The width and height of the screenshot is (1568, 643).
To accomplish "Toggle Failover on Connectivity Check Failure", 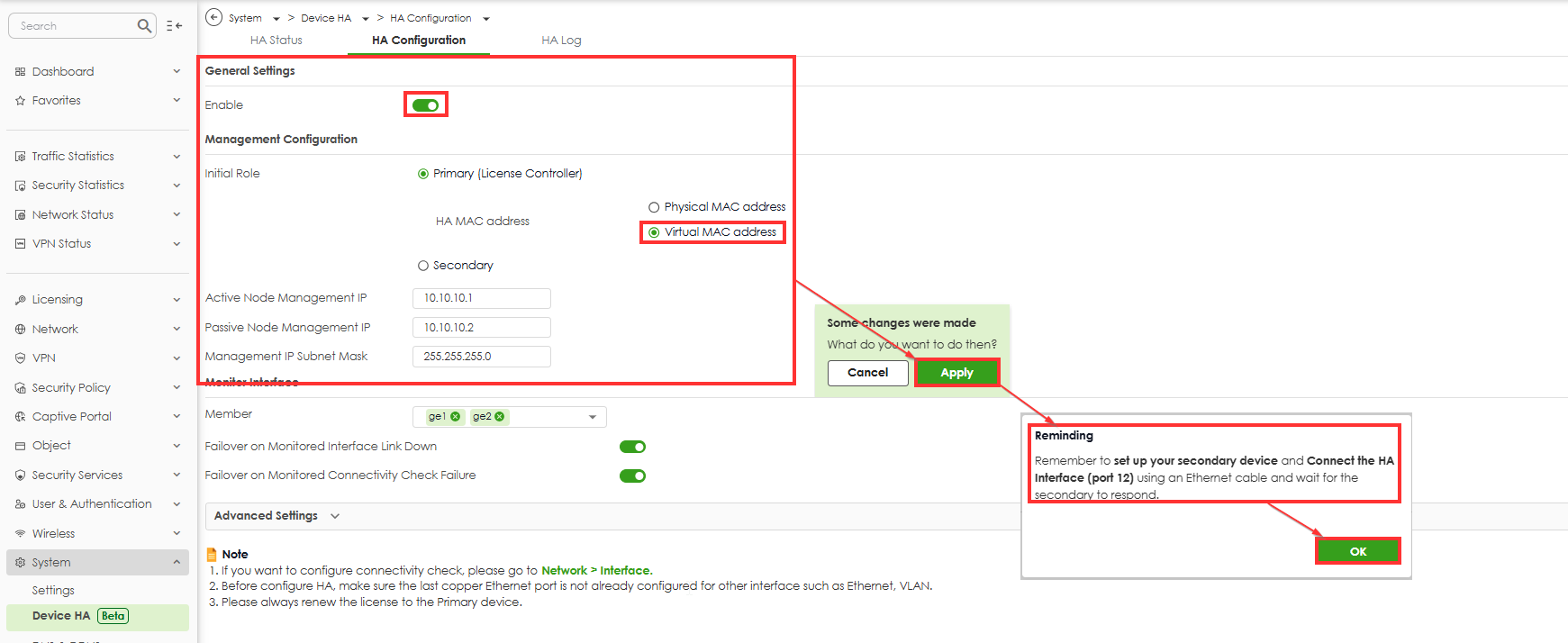I will [x=632, y=475].
